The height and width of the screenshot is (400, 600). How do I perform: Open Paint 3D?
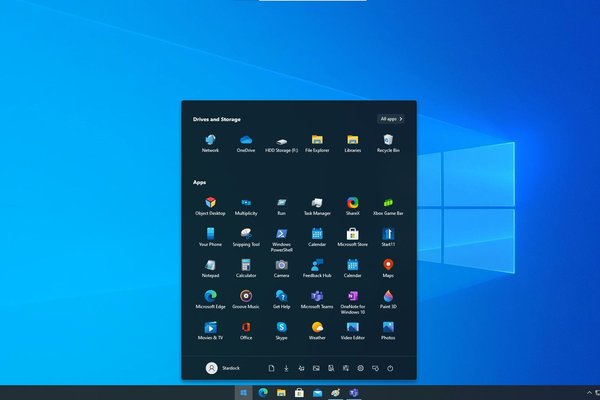388,300
